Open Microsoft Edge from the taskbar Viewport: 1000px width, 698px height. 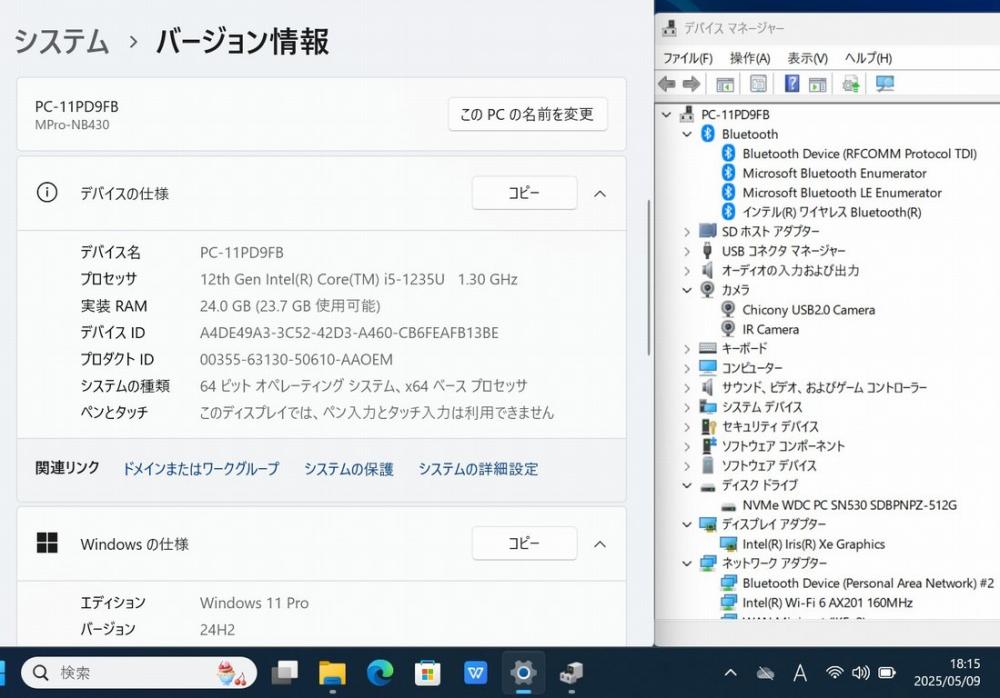tap(380, 672)
